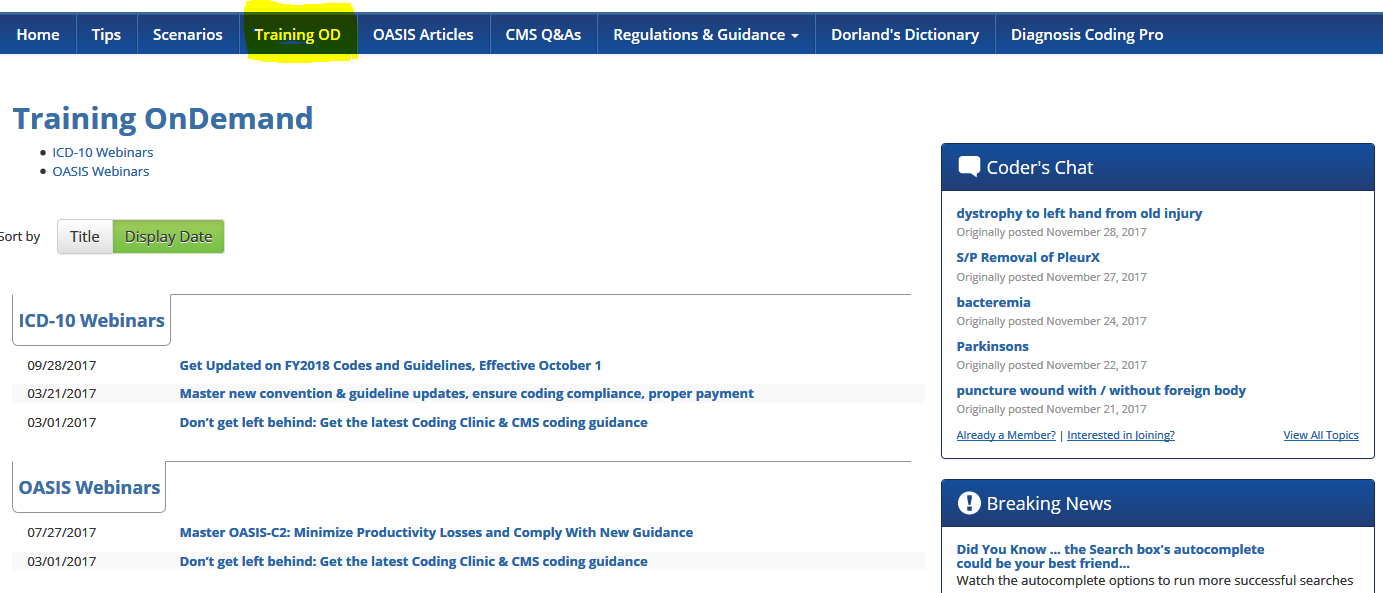Open Dorland's Dictionary from the navbar

pos(904,34)
